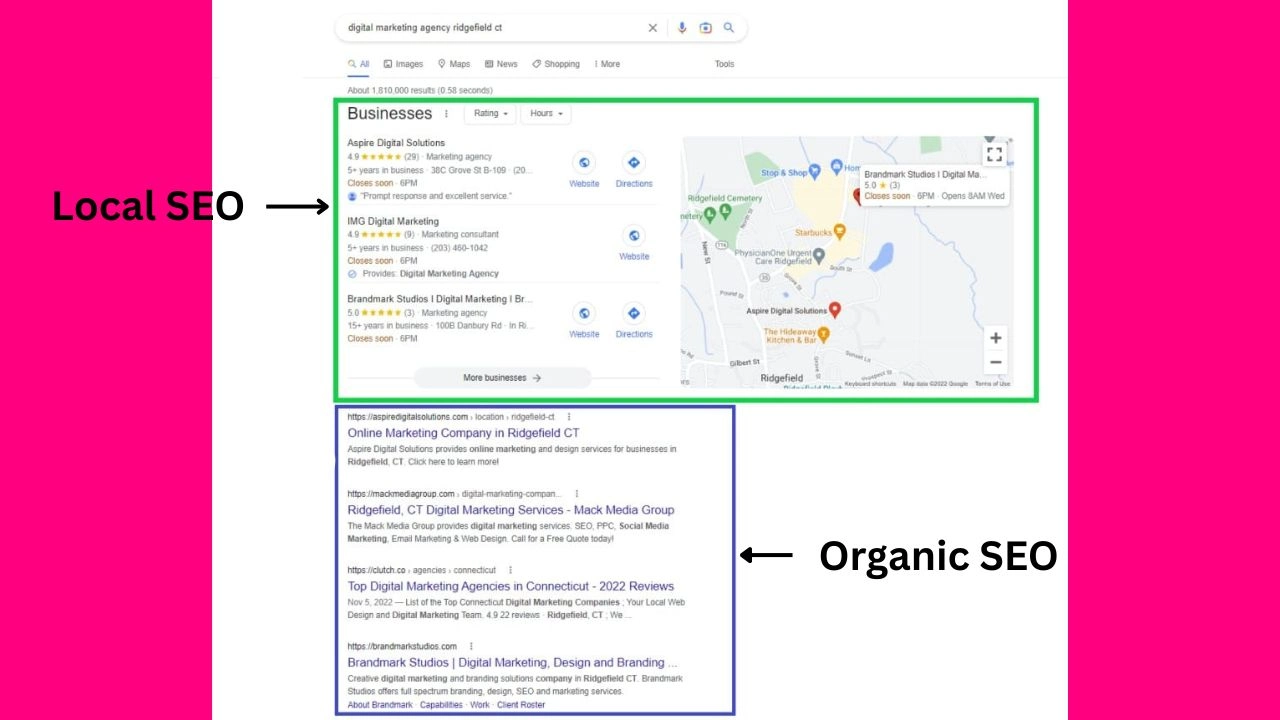Open search by image camera icon
Viewport: 1280px width, 720px height.
coord(705,28)
